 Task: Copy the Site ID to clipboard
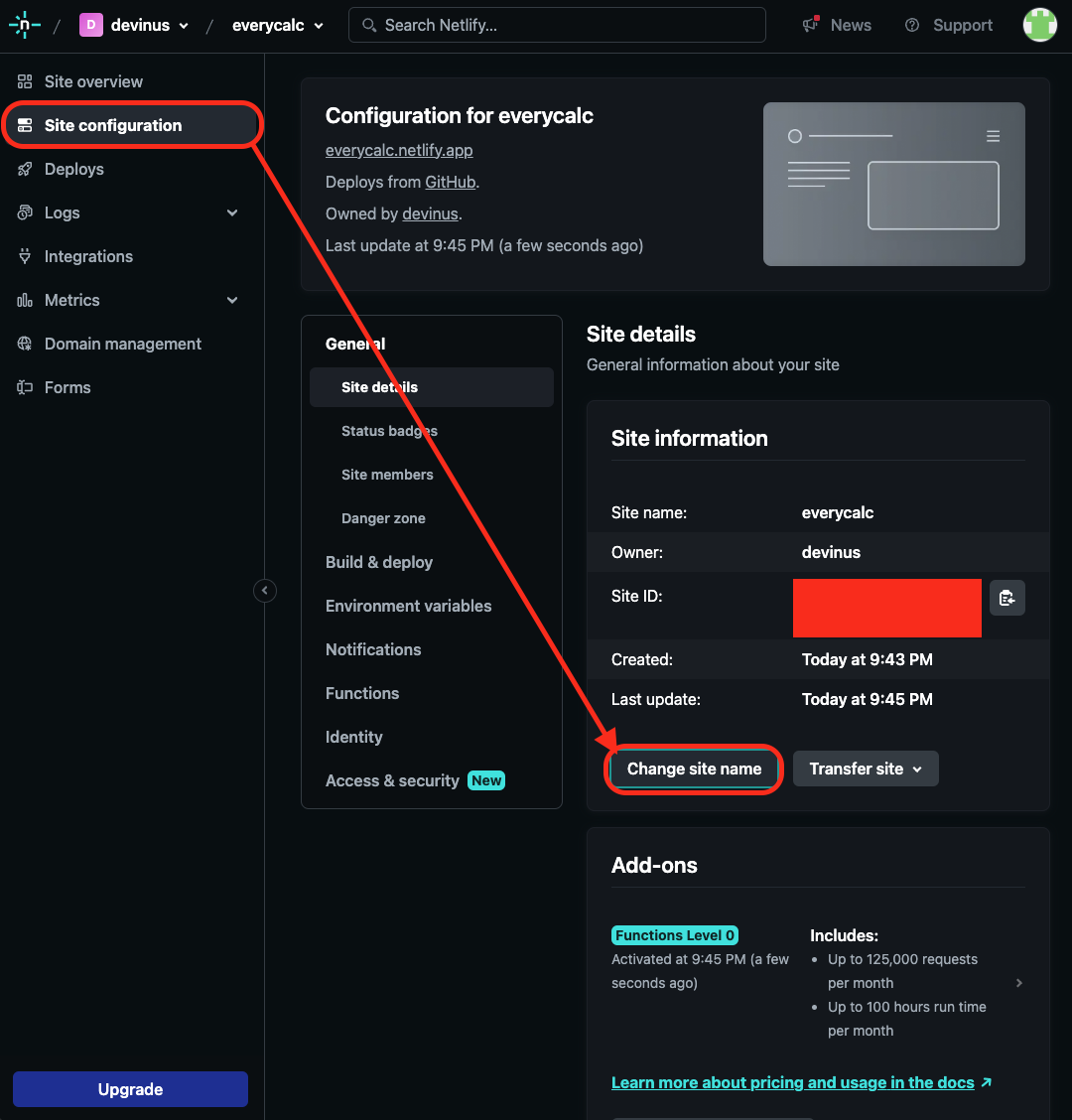(x=1007, y=598)
